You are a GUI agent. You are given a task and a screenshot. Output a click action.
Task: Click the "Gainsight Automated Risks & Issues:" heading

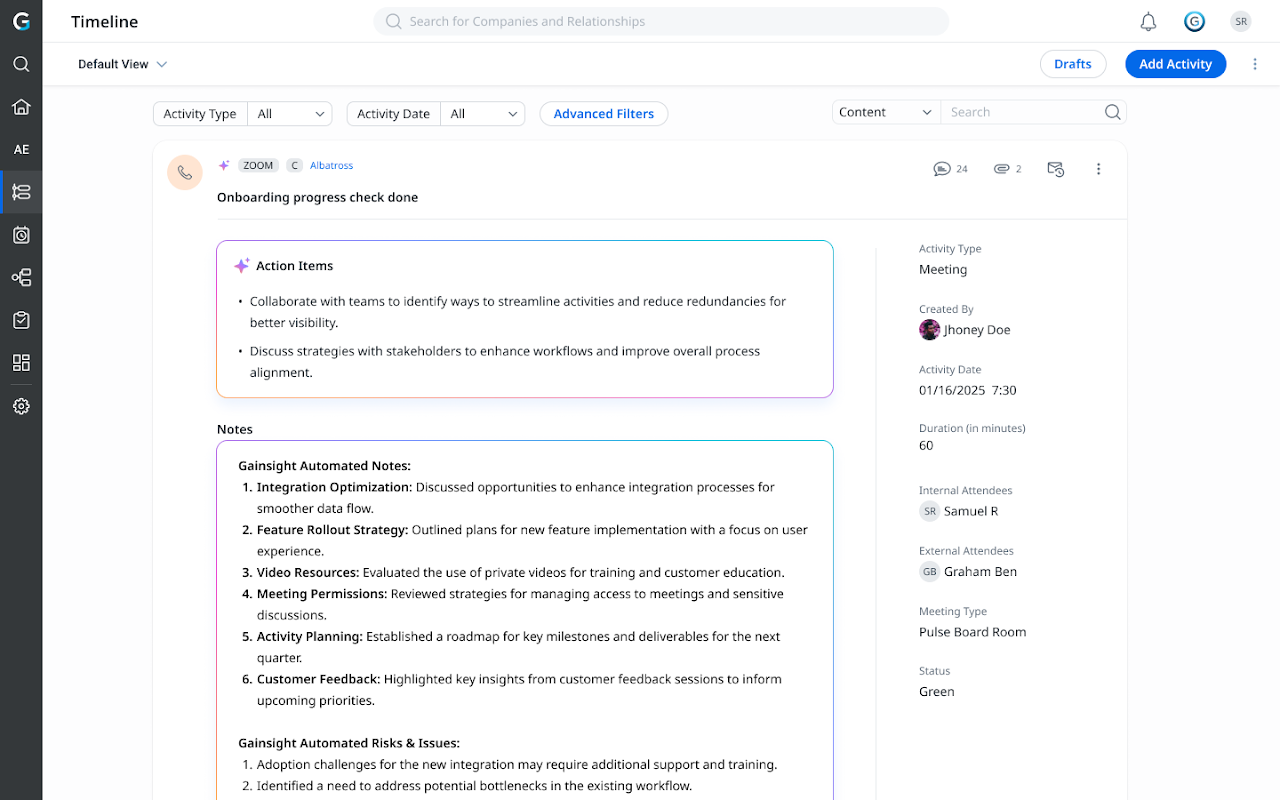point(349,743)
